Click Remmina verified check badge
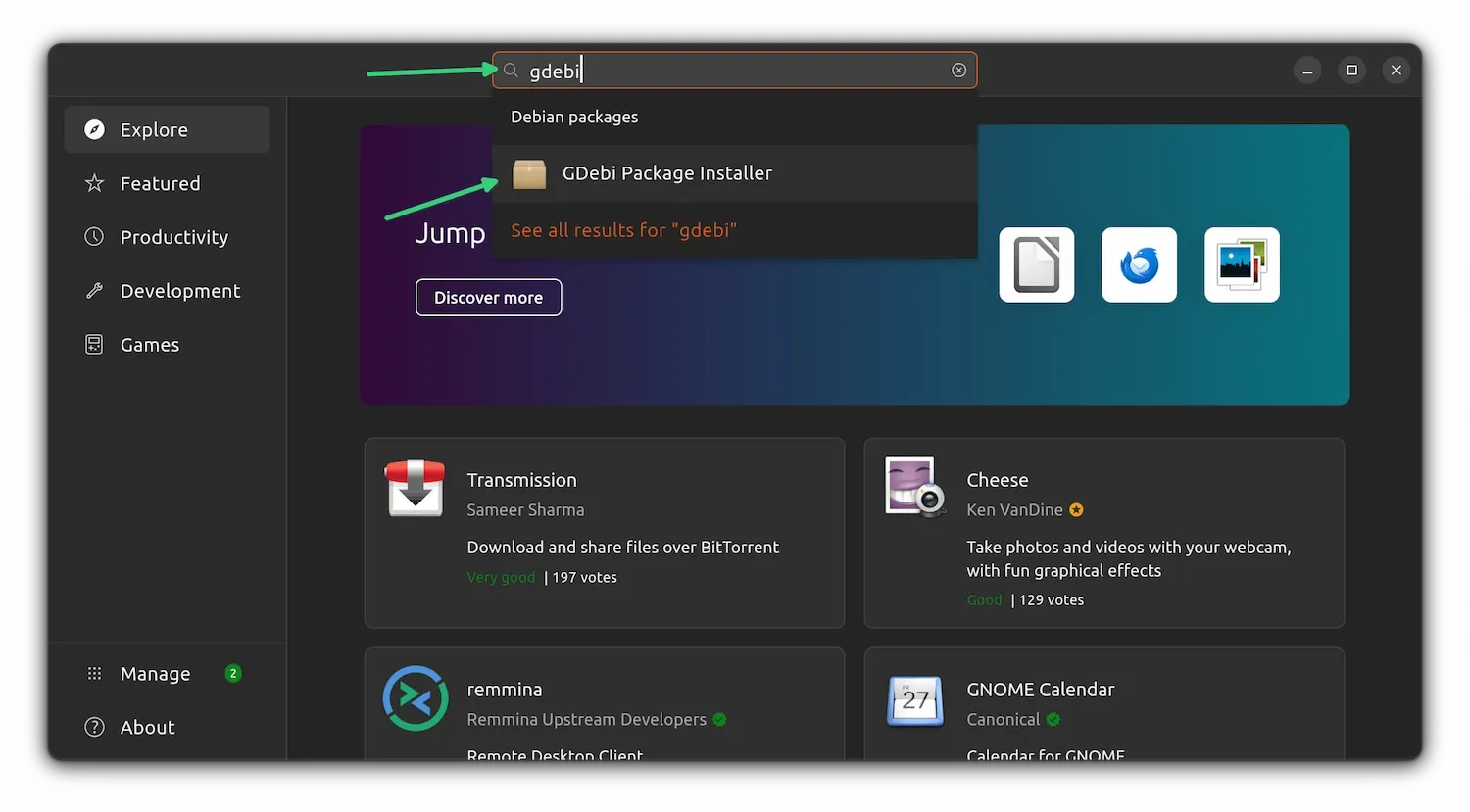 click(719, 720)
